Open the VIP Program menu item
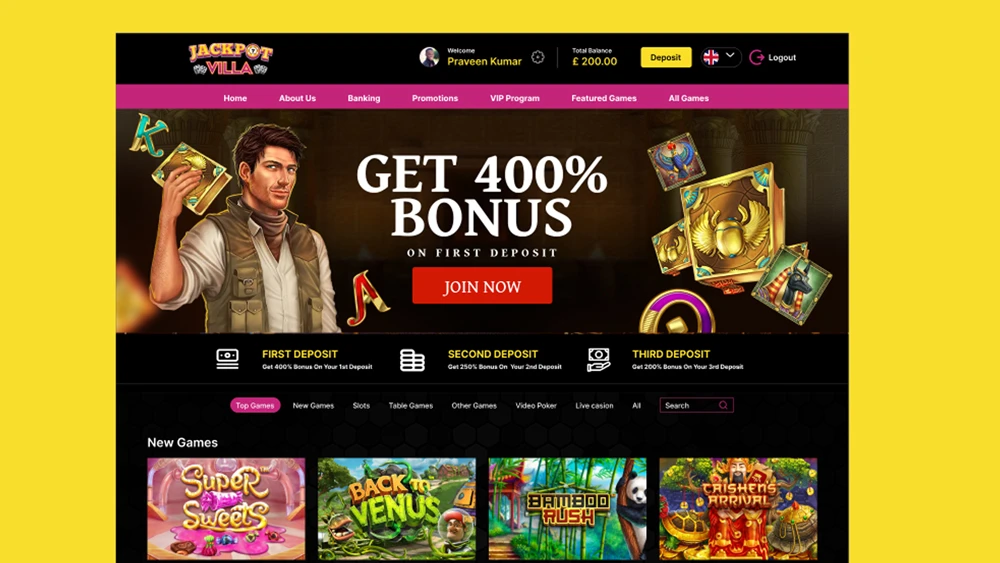The image size is (1000, 563). coord(515,98)
